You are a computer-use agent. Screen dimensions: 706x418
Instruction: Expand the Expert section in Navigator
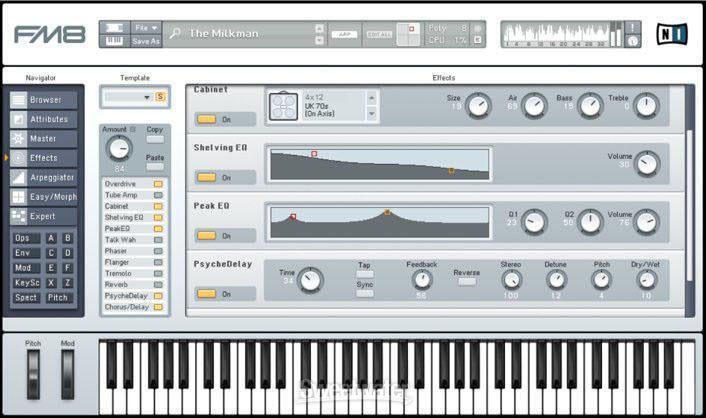tap(43, 216)
